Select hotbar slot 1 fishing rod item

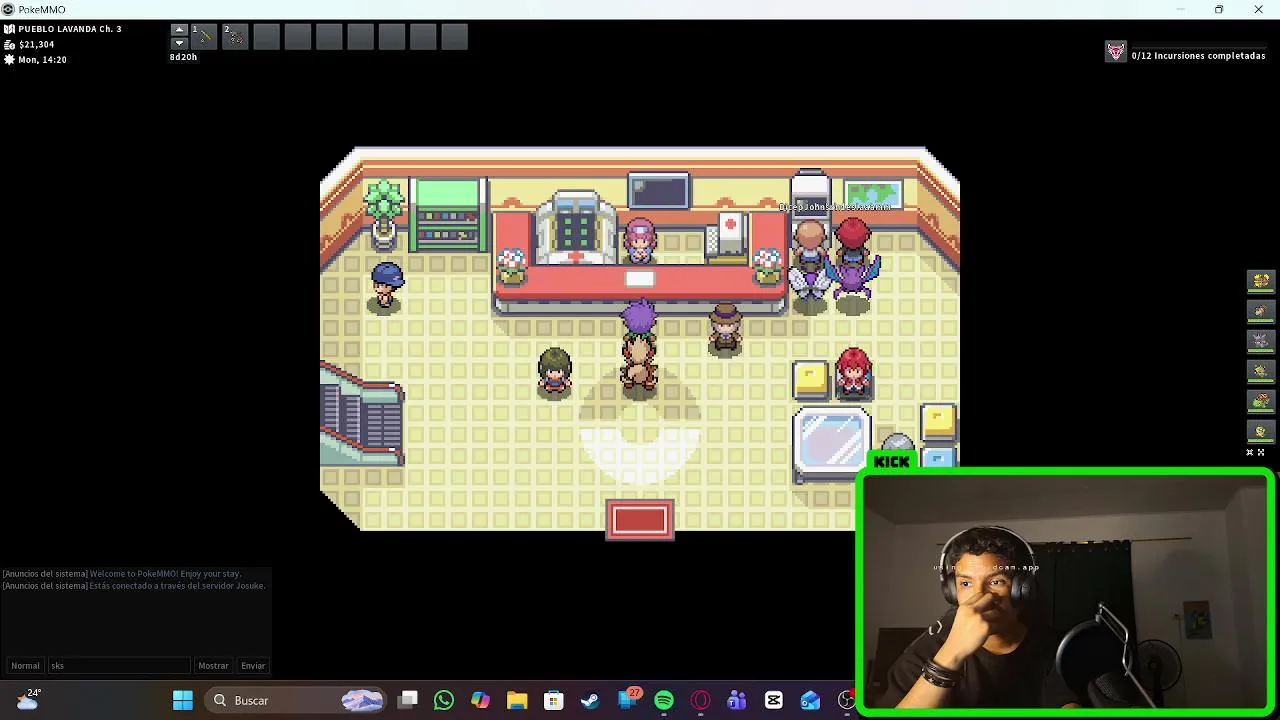tap(202, 37)
